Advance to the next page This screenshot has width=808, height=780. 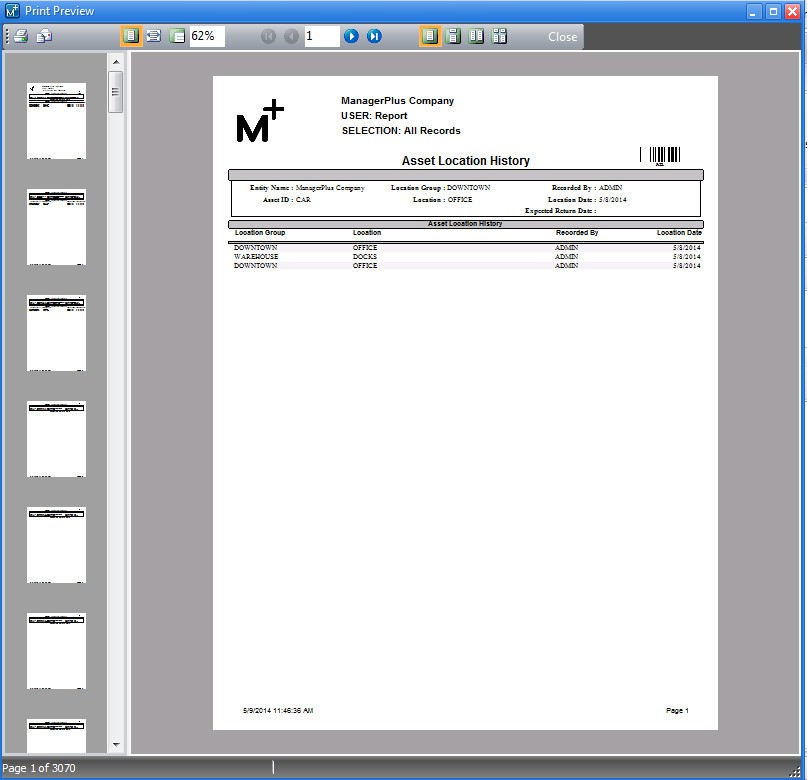tap(351, 36)
